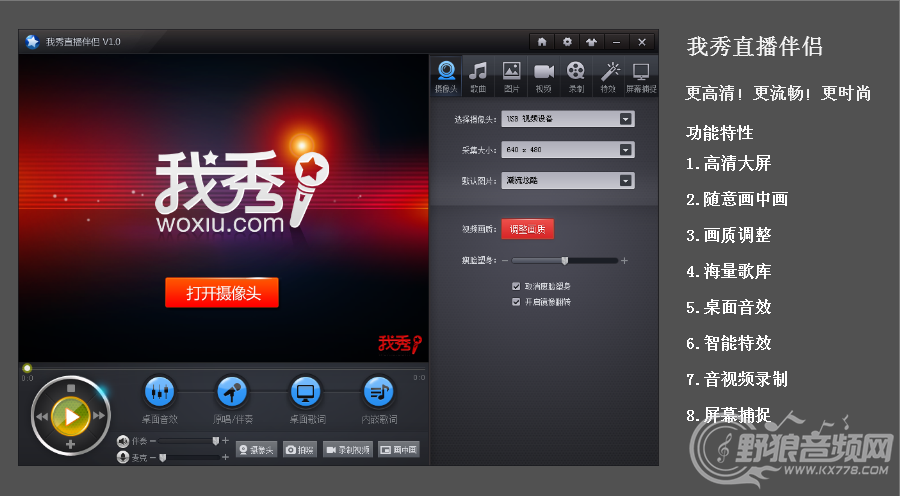Viewport: 901px width, 496px height.
Task: Click plus to raise 伴奏 volume
Action: (x=225, y=441)
